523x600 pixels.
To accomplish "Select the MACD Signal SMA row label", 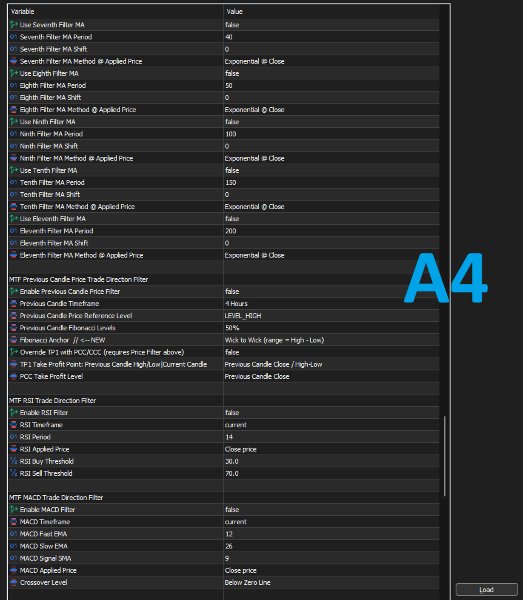I will pos(46,558).
